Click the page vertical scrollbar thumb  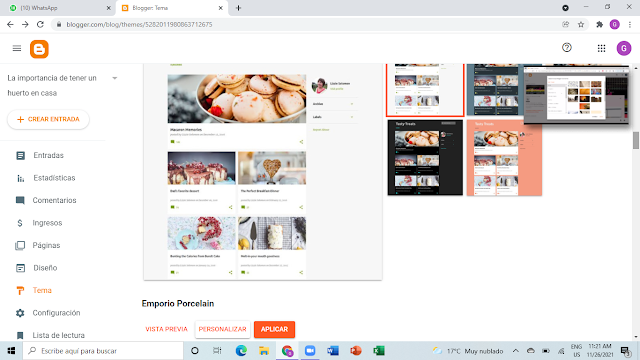[x=636, y=140]
